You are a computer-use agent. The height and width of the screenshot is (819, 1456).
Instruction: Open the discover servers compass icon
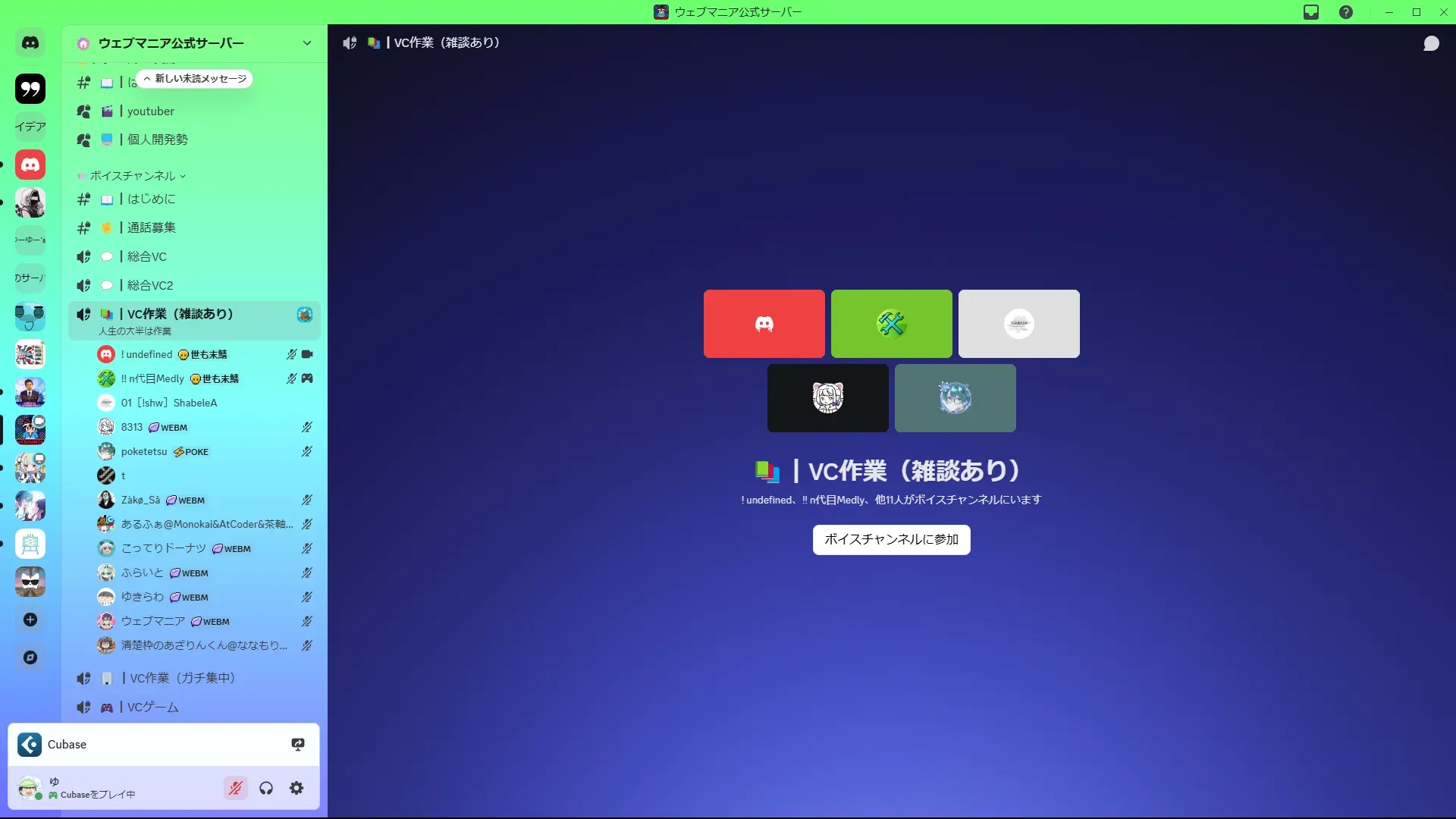pyautogui.click(x=30, y=657)
